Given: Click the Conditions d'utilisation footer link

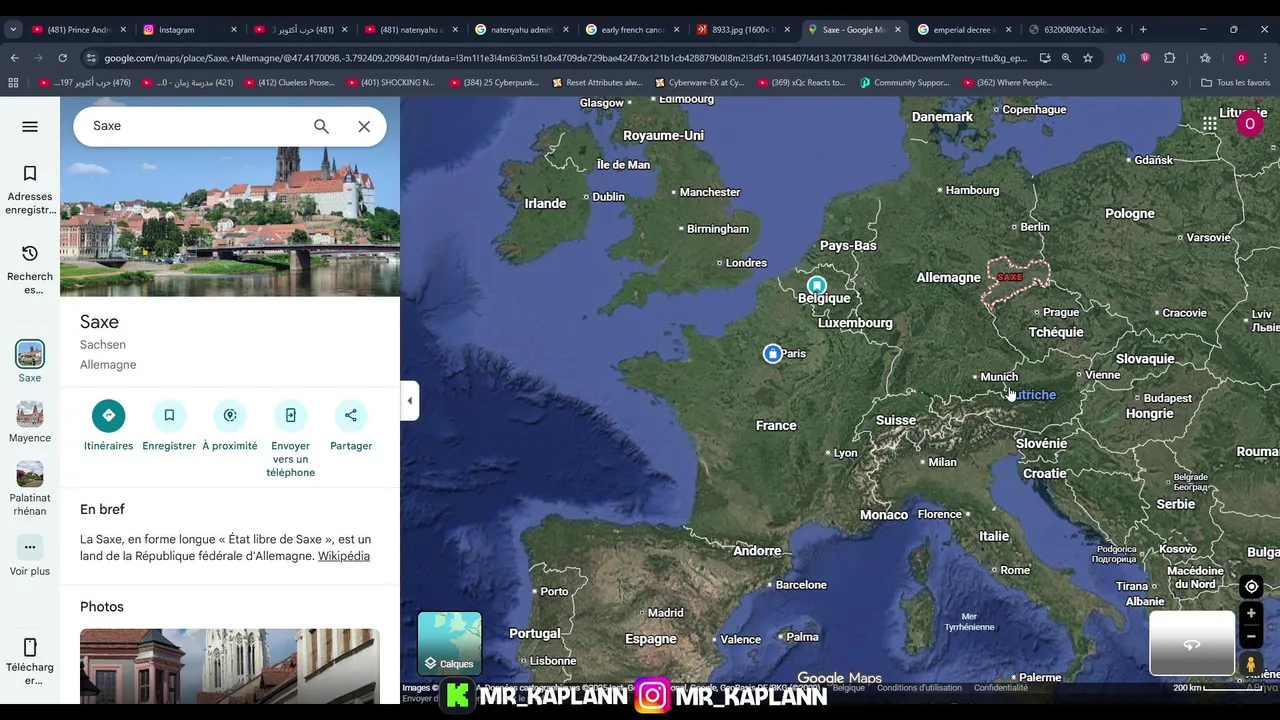Looking at the screenshot, I should [919, 688].
